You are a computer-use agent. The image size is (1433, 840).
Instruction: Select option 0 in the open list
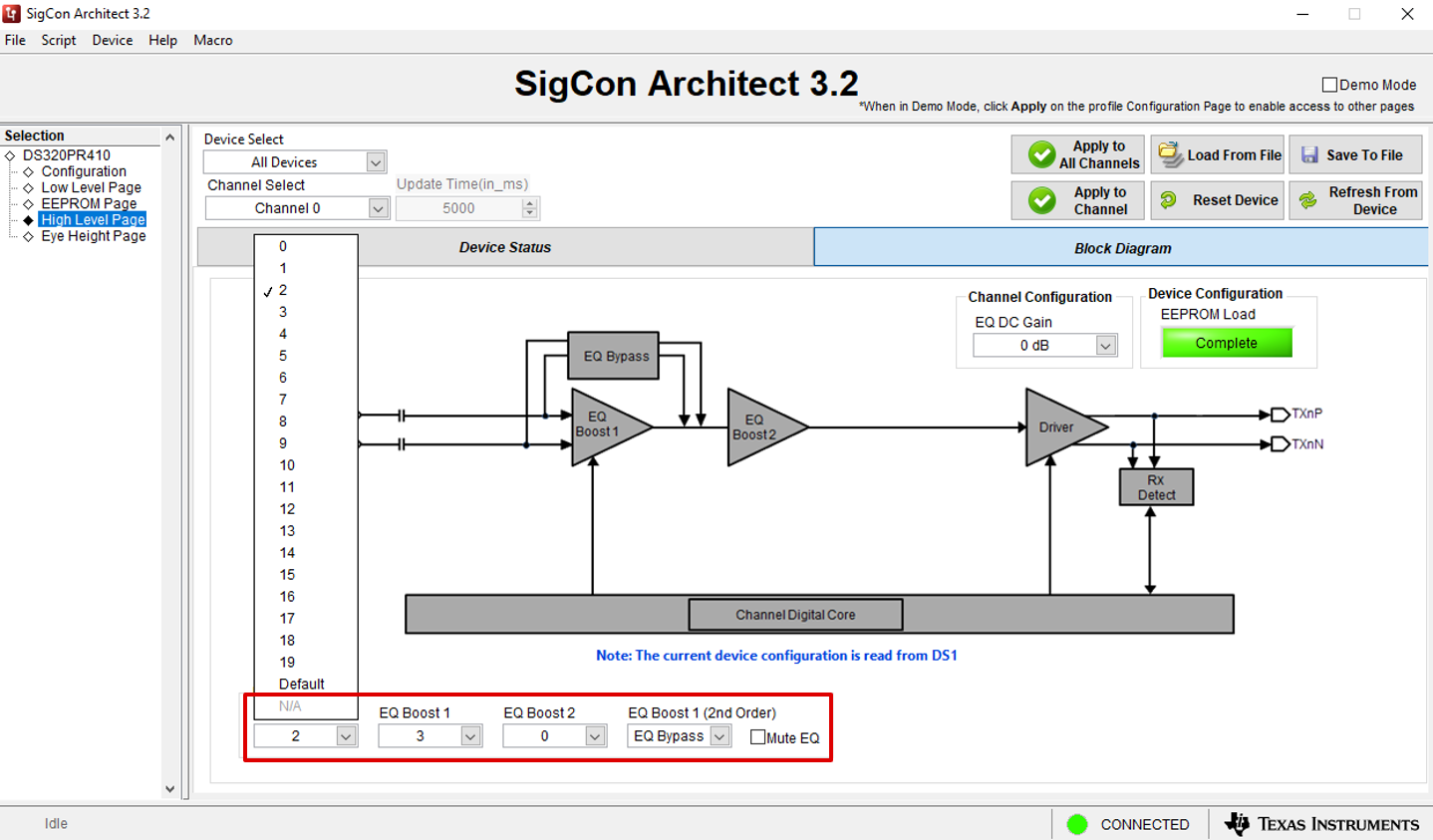click(x=306, y=246)
